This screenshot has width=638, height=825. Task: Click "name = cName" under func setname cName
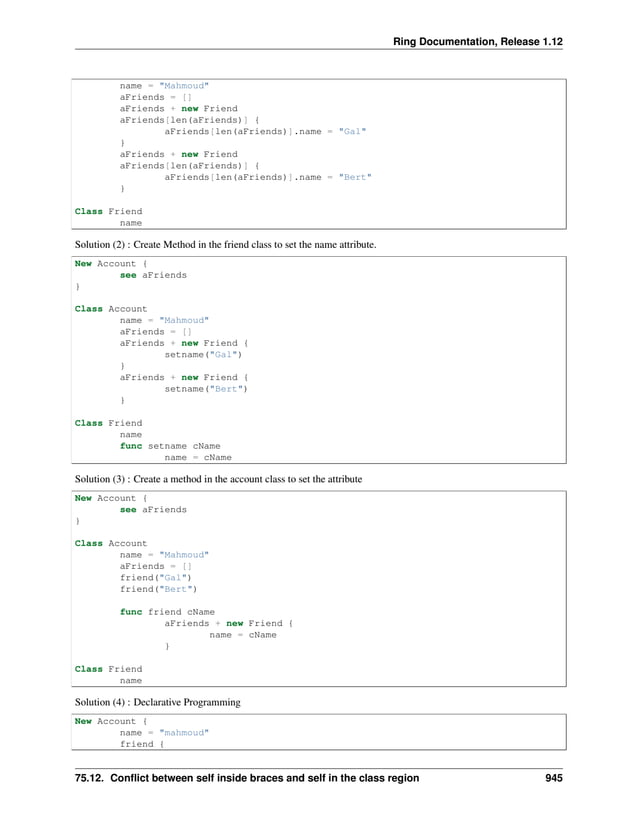pyautogui.click(x=198, y=457)
